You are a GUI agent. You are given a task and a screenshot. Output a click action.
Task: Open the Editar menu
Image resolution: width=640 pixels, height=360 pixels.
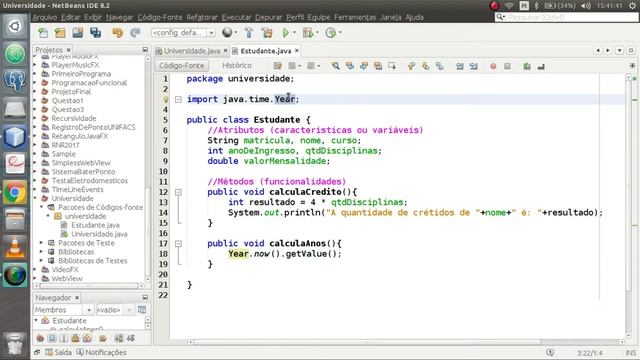[x=71, y=17]
